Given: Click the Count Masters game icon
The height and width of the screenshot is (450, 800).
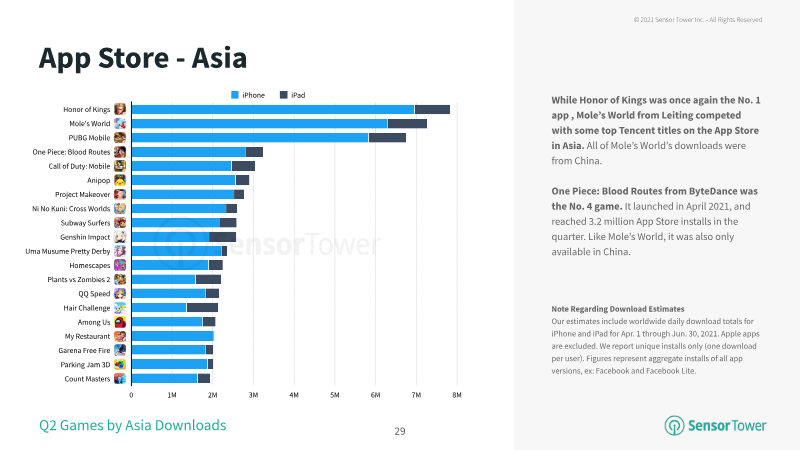Looking at the screenshot, I should point(120,379).
